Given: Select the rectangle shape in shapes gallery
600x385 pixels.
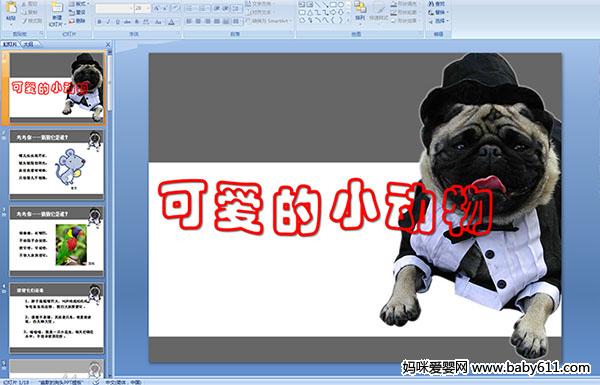Looking at the screenshot, I should pyautogui.click(x=334, y=4).
